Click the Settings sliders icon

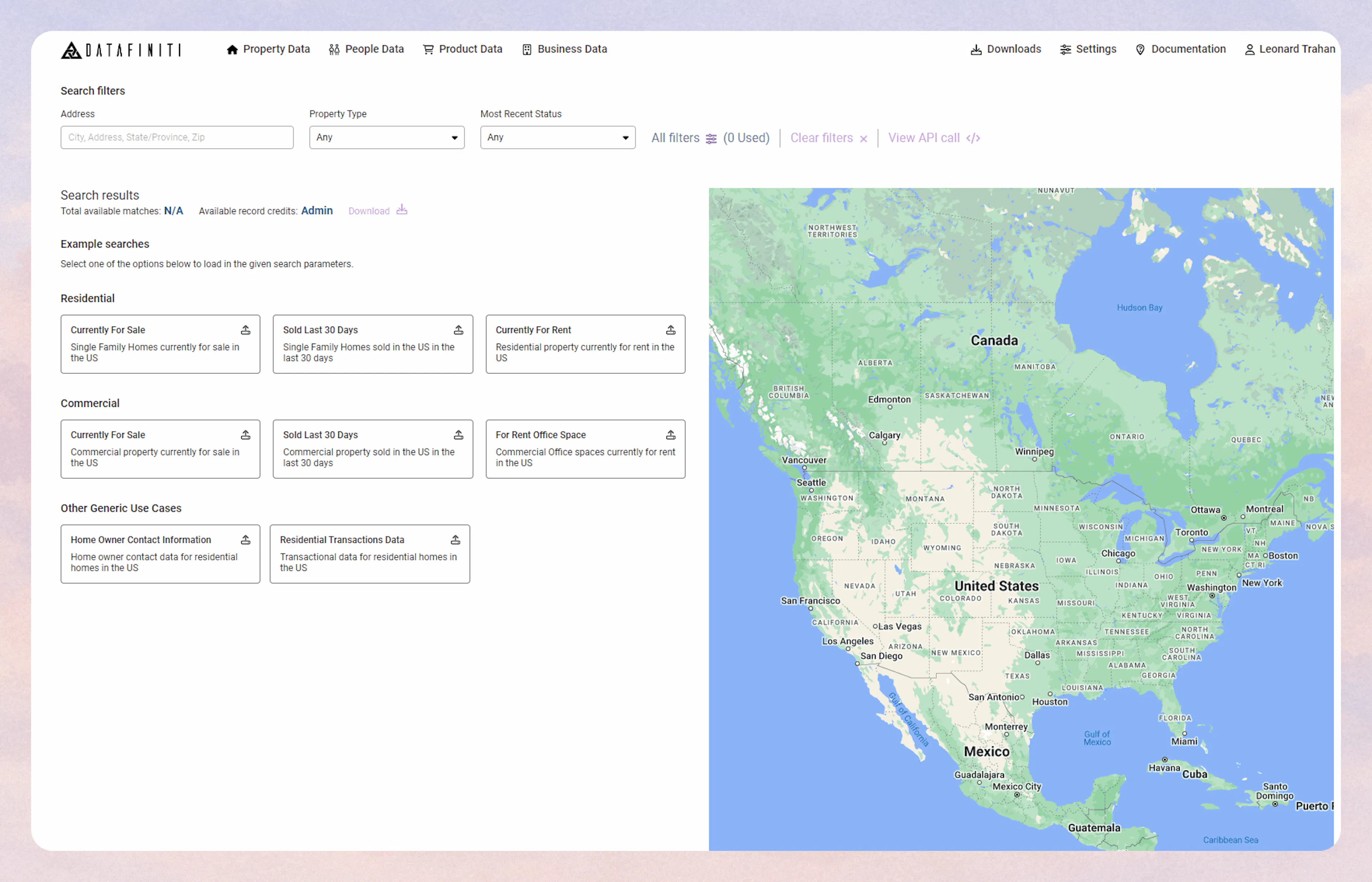tap(1065, 49)
